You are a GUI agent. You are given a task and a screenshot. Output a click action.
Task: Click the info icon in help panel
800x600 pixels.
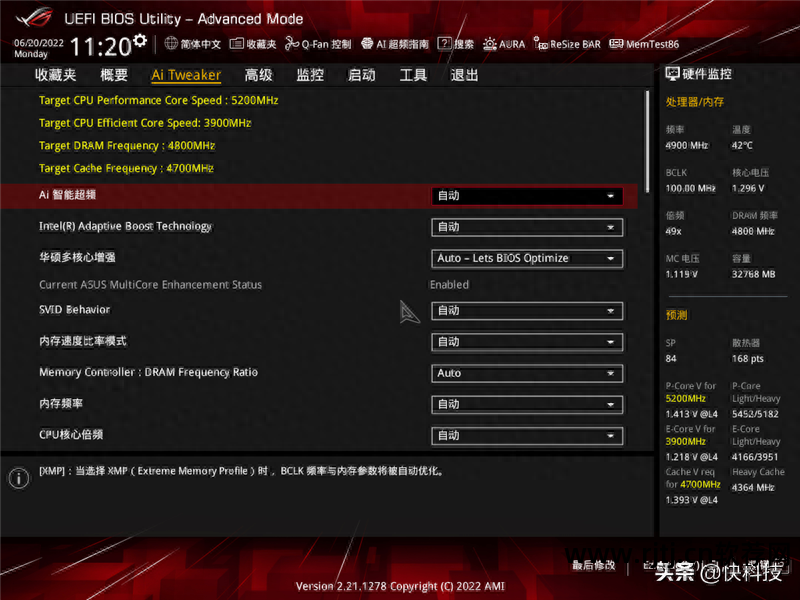19,478
